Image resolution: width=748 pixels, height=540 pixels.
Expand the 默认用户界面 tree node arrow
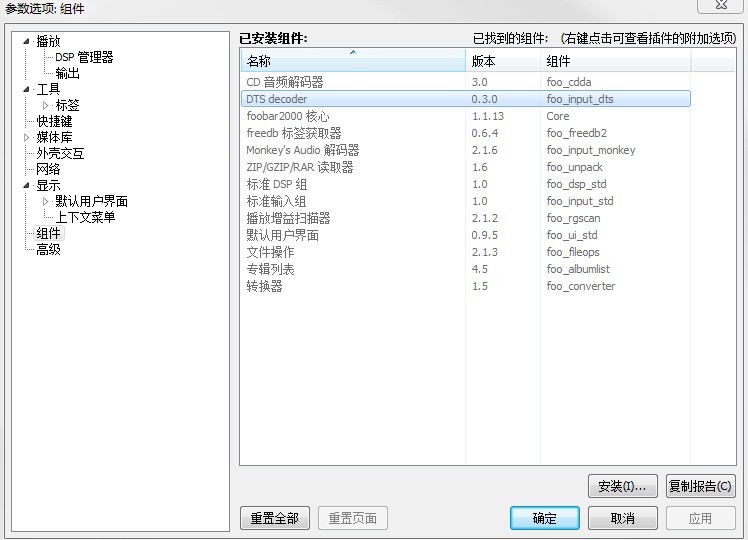[45, 201]
